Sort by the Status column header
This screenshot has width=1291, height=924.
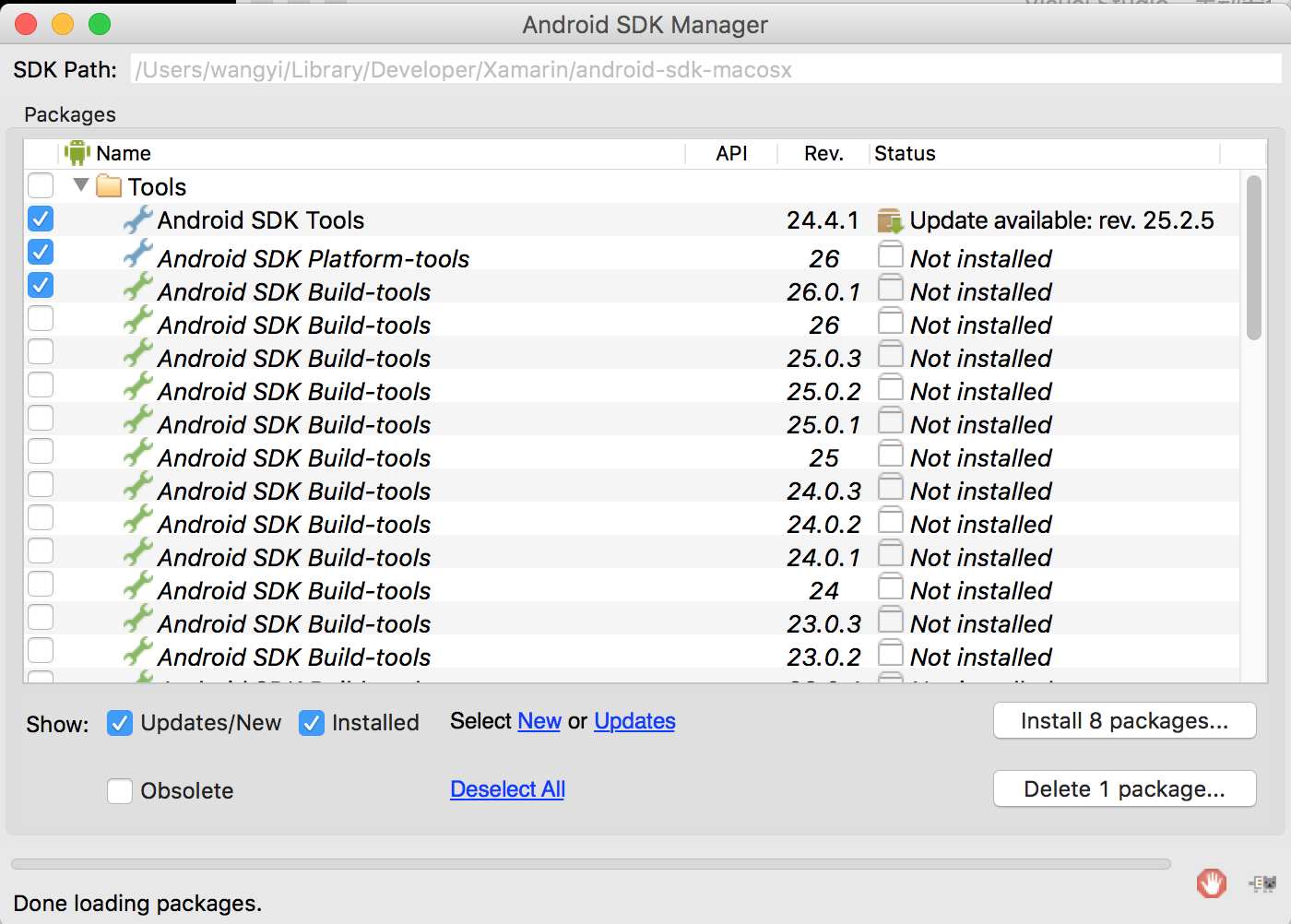[1045, 153]
